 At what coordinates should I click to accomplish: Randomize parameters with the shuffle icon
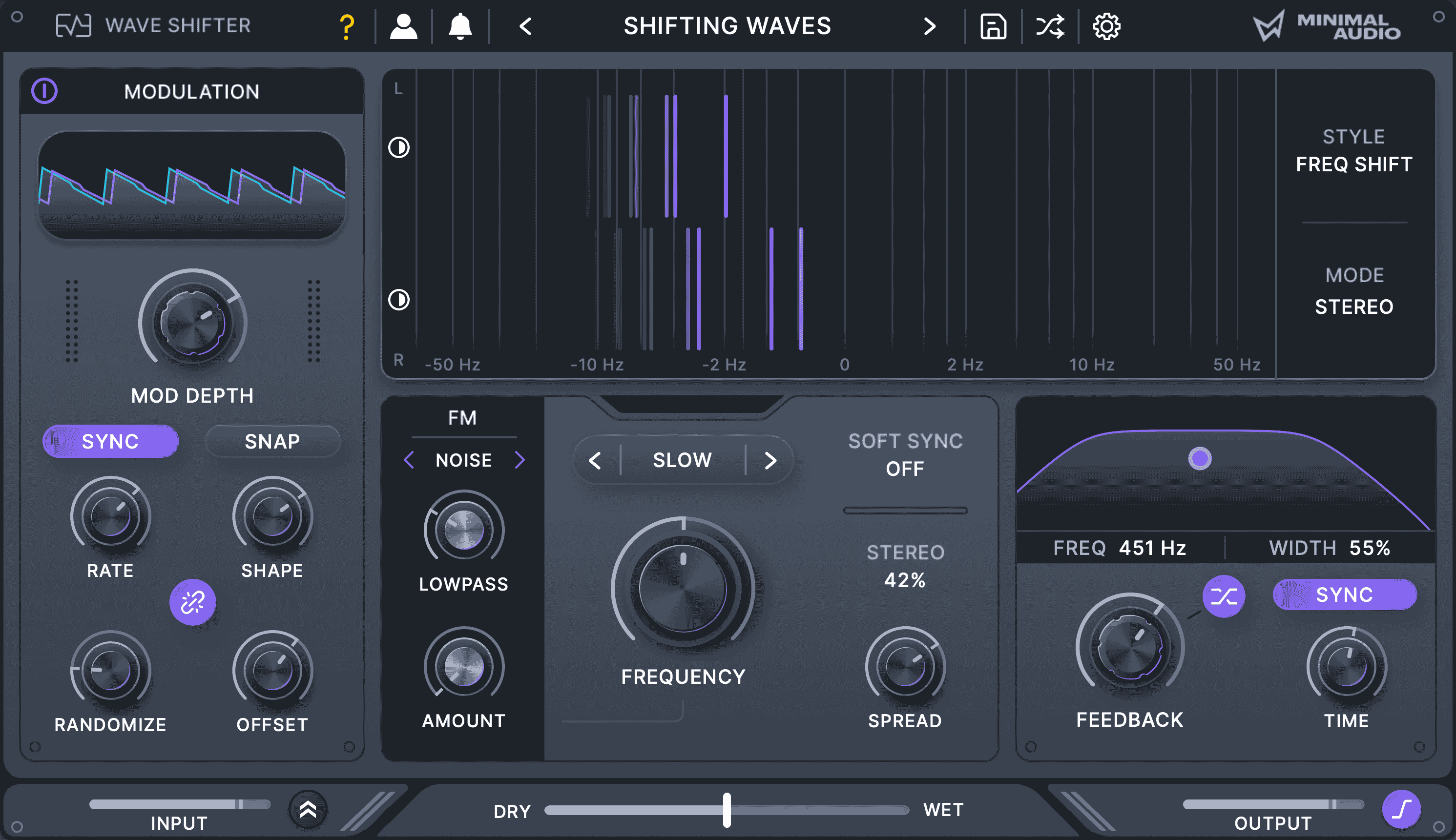(x=1050, y=25)
